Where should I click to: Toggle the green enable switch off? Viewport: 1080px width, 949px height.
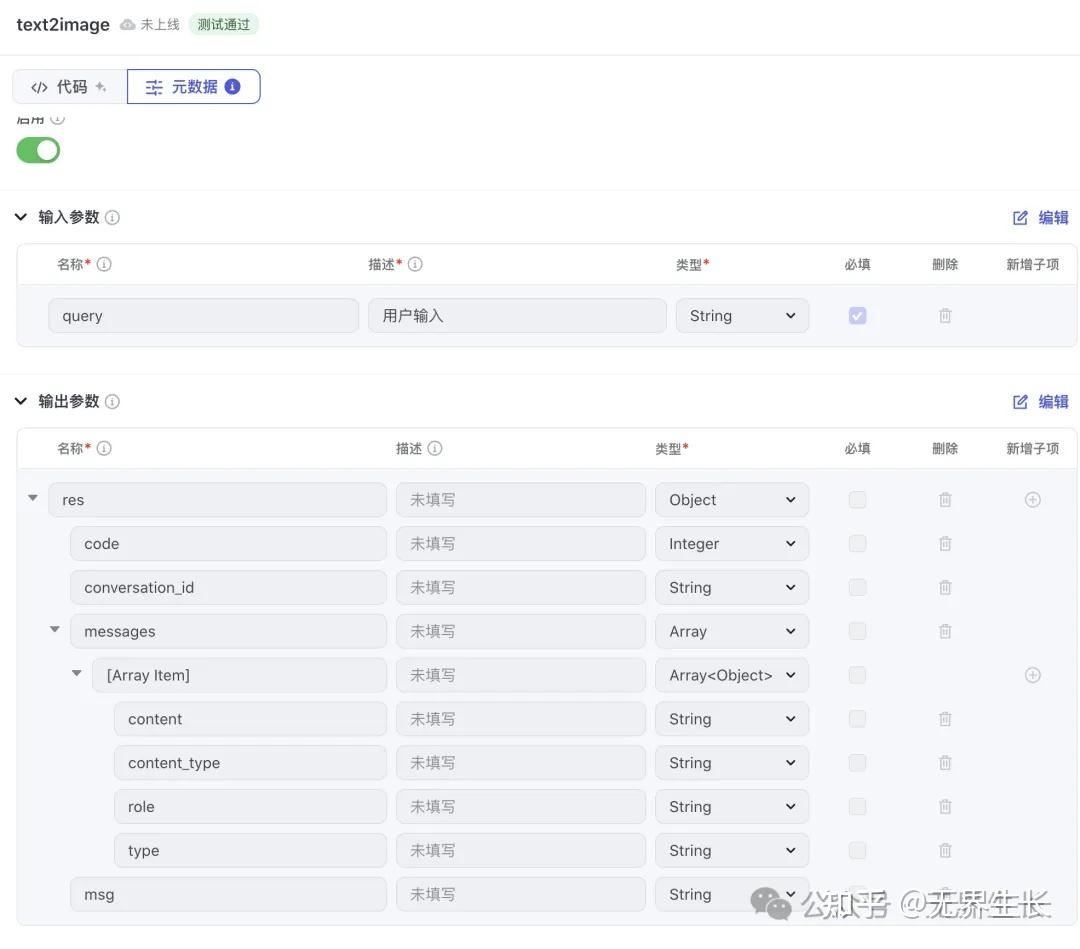point(38,150)
